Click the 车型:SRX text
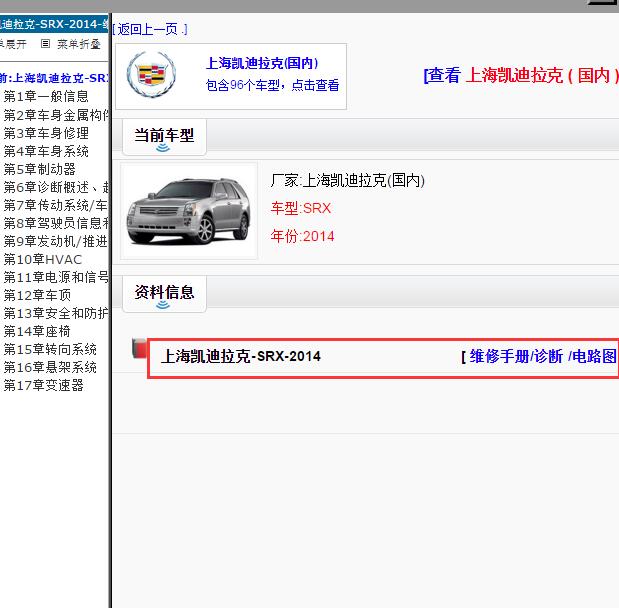The height and width of the screenshot is (608, 619). pos(301,208)
